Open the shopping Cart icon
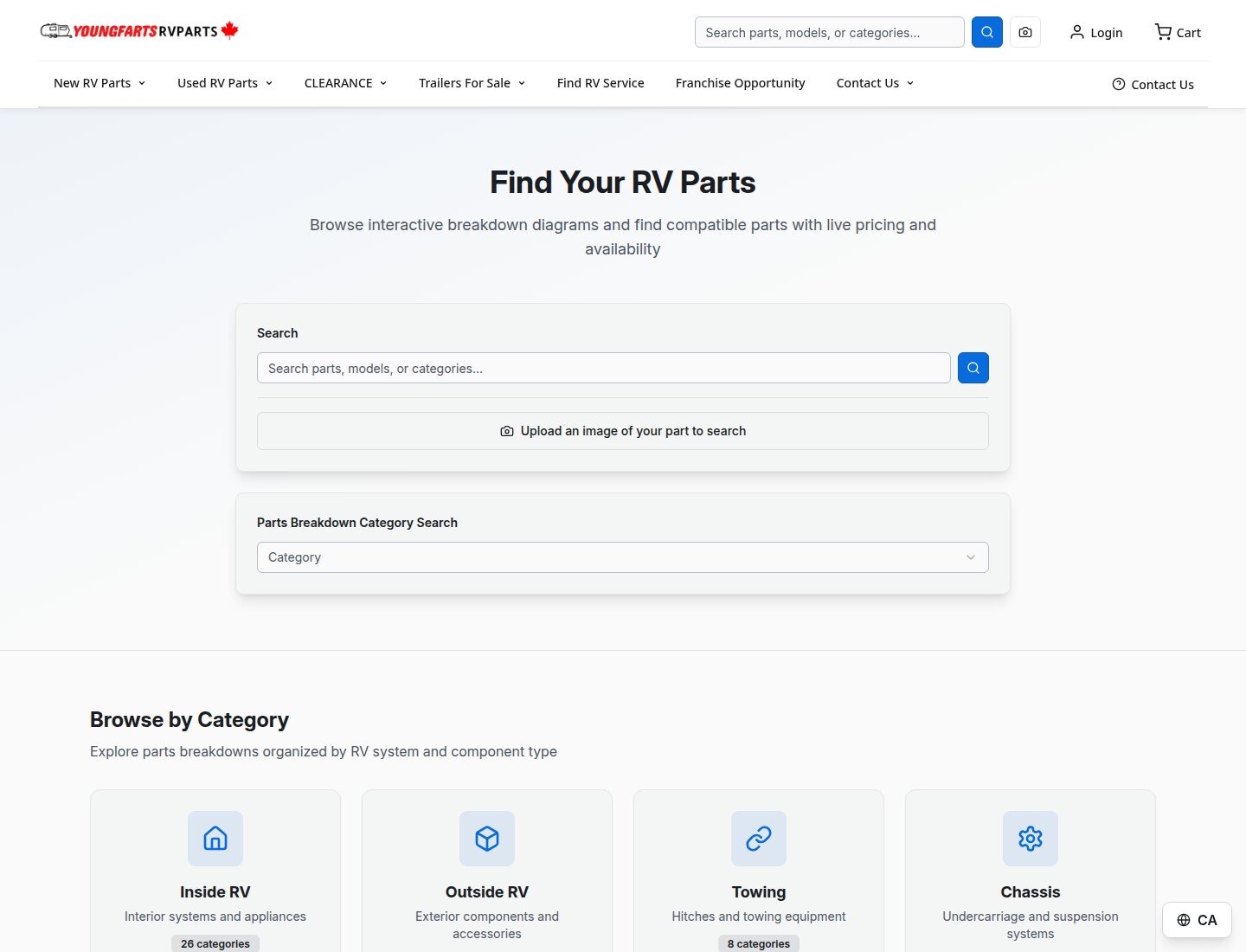The image size is (1246, 952). click(1163, 32)
